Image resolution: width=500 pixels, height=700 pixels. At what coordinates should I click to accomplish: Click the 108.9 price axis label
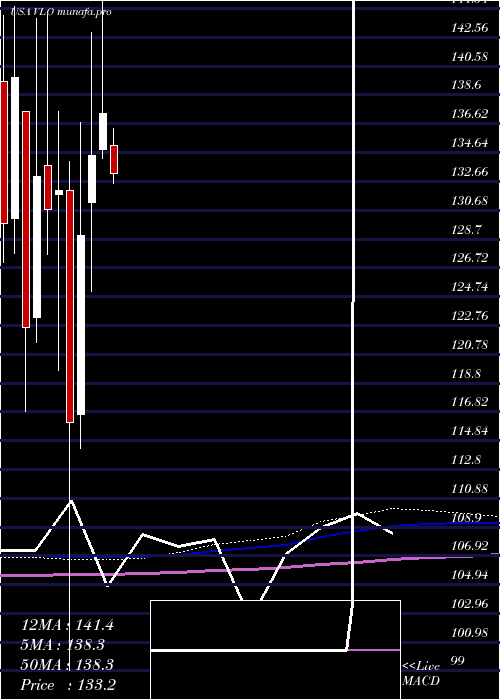coord(467,517)
